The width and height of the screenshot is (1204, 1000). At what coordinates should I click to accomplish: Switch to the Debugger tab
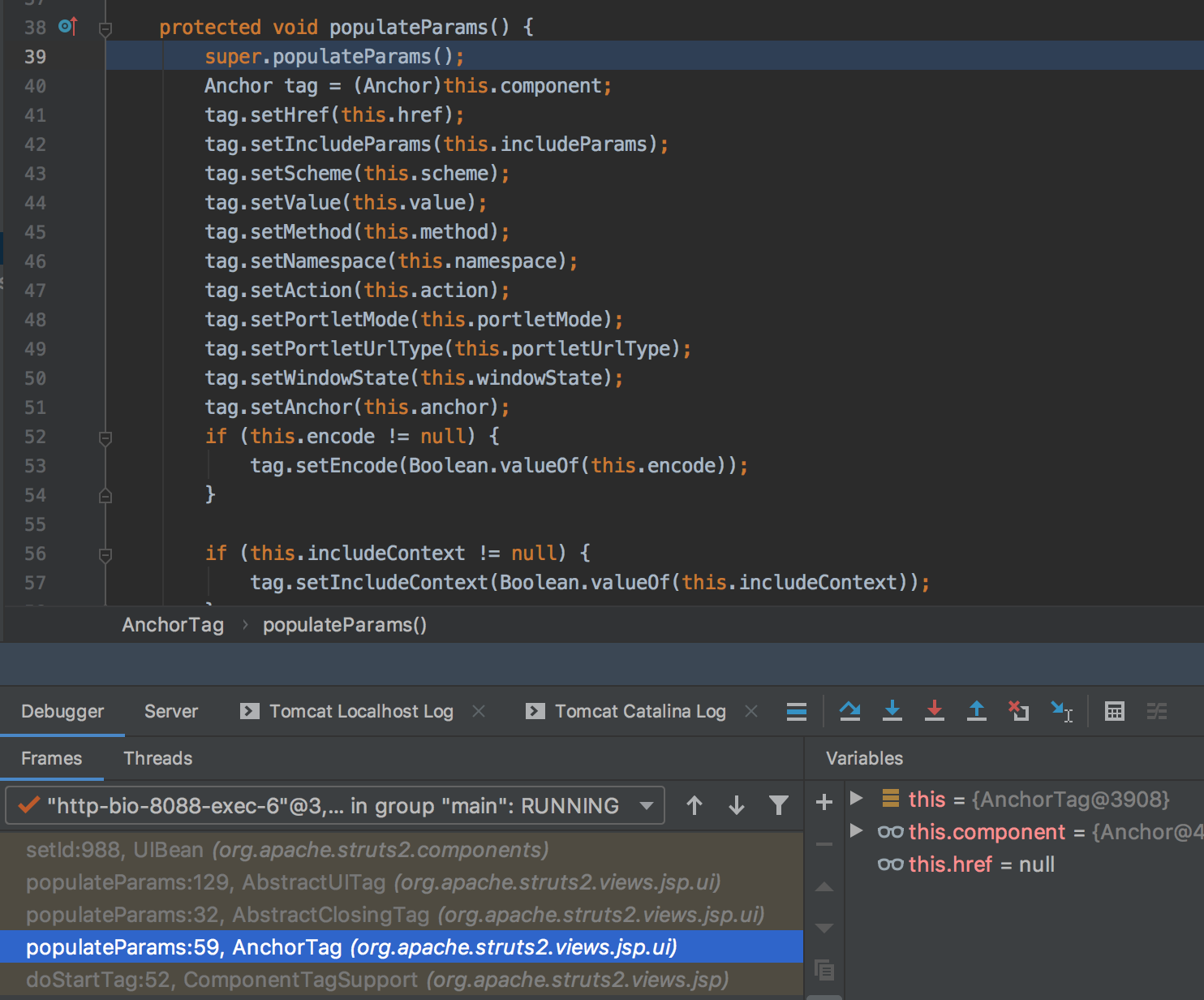tap(62, 712)
